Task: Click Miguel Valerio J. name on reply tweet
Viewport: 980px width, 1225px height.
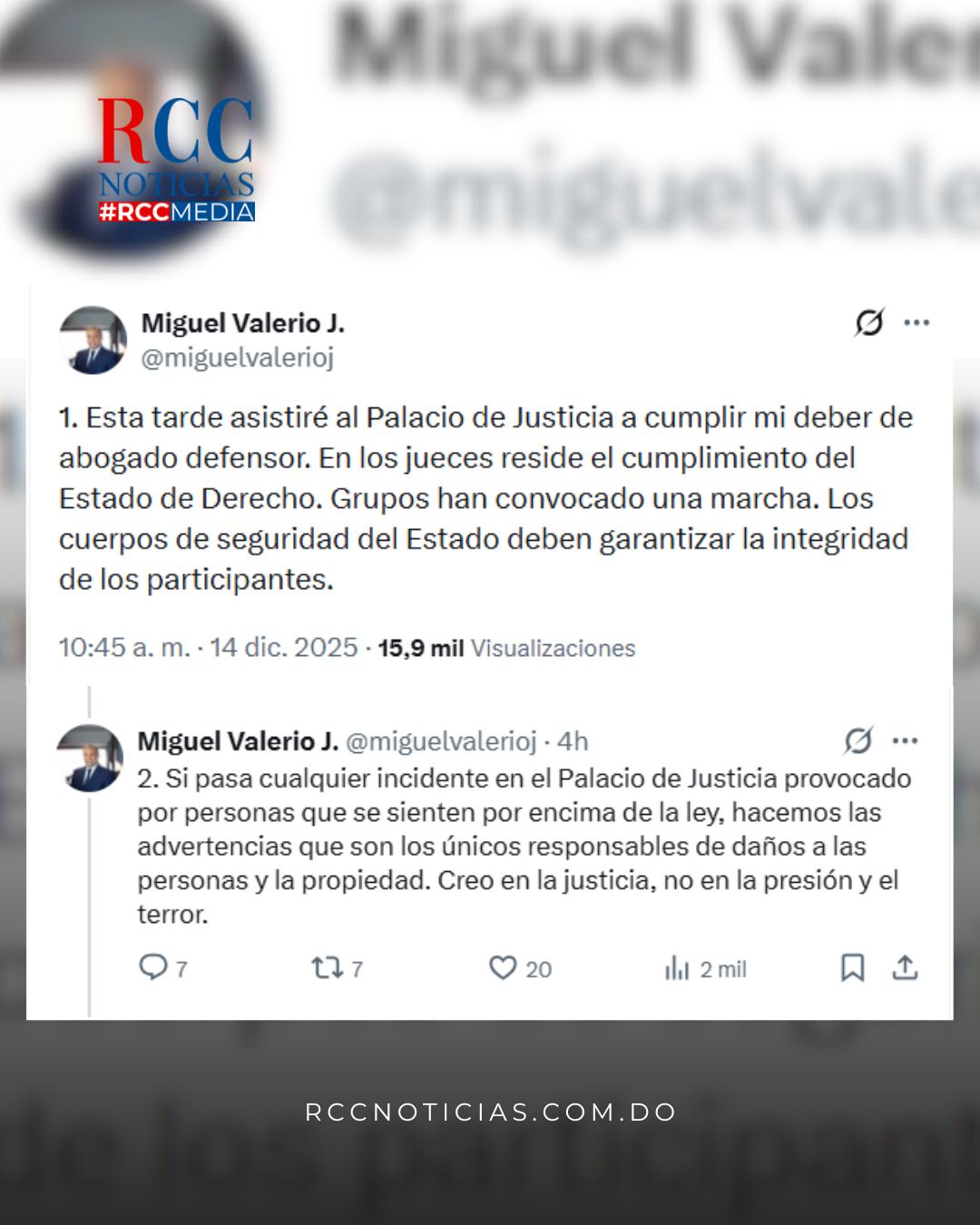Action: point(238,741)
